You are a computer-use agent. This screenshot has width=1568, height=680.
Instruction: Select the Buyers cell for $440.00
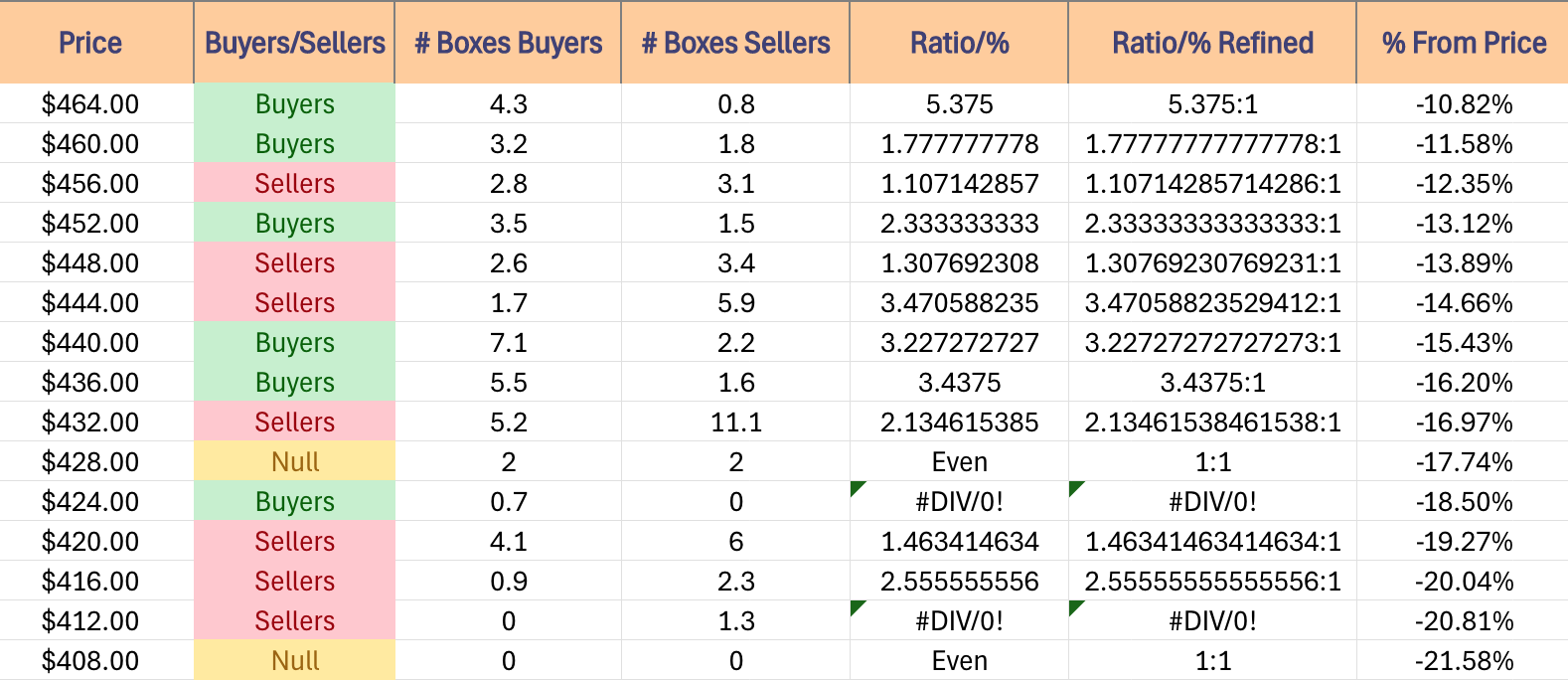pos(294,342)
